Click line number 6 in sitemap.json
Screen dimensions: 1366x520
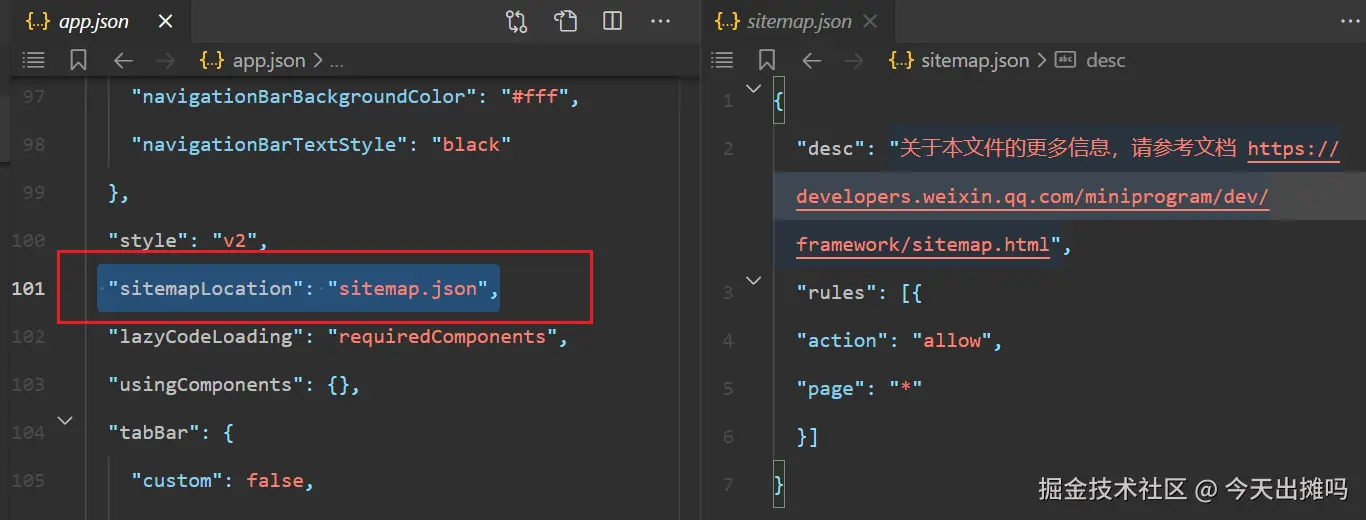point(728,437)
